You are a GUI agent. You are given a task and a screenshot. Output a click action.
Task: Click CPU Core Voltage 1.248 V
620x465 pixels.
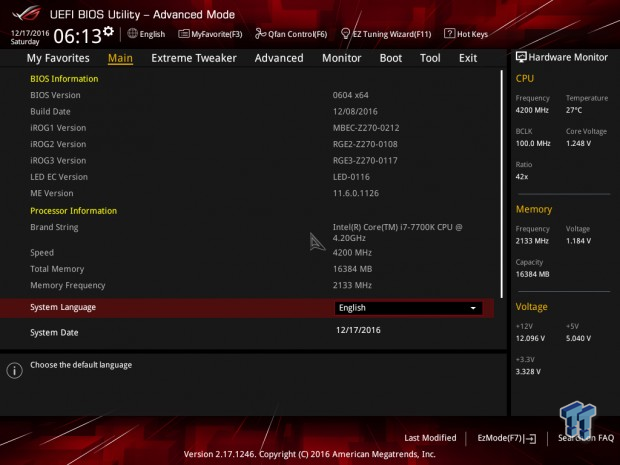point(578,144)
